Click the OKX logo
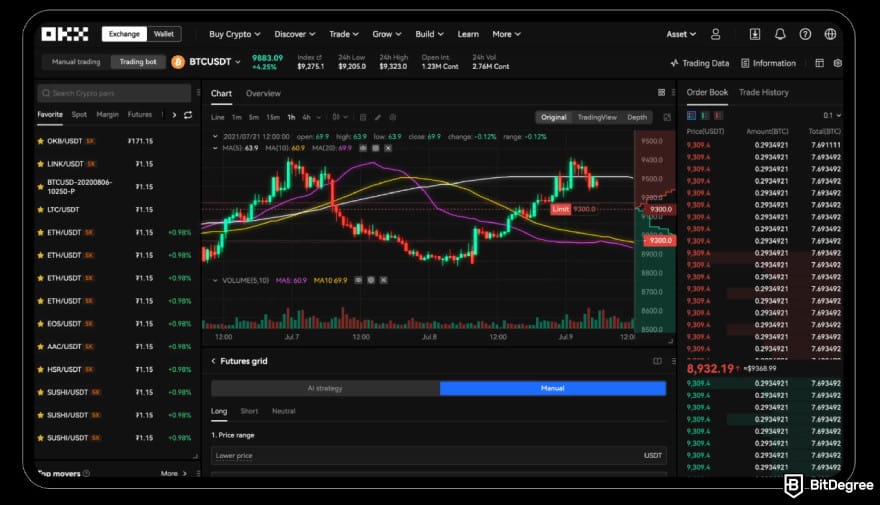Viewport: 880px width, 505px height. point(65,34)
